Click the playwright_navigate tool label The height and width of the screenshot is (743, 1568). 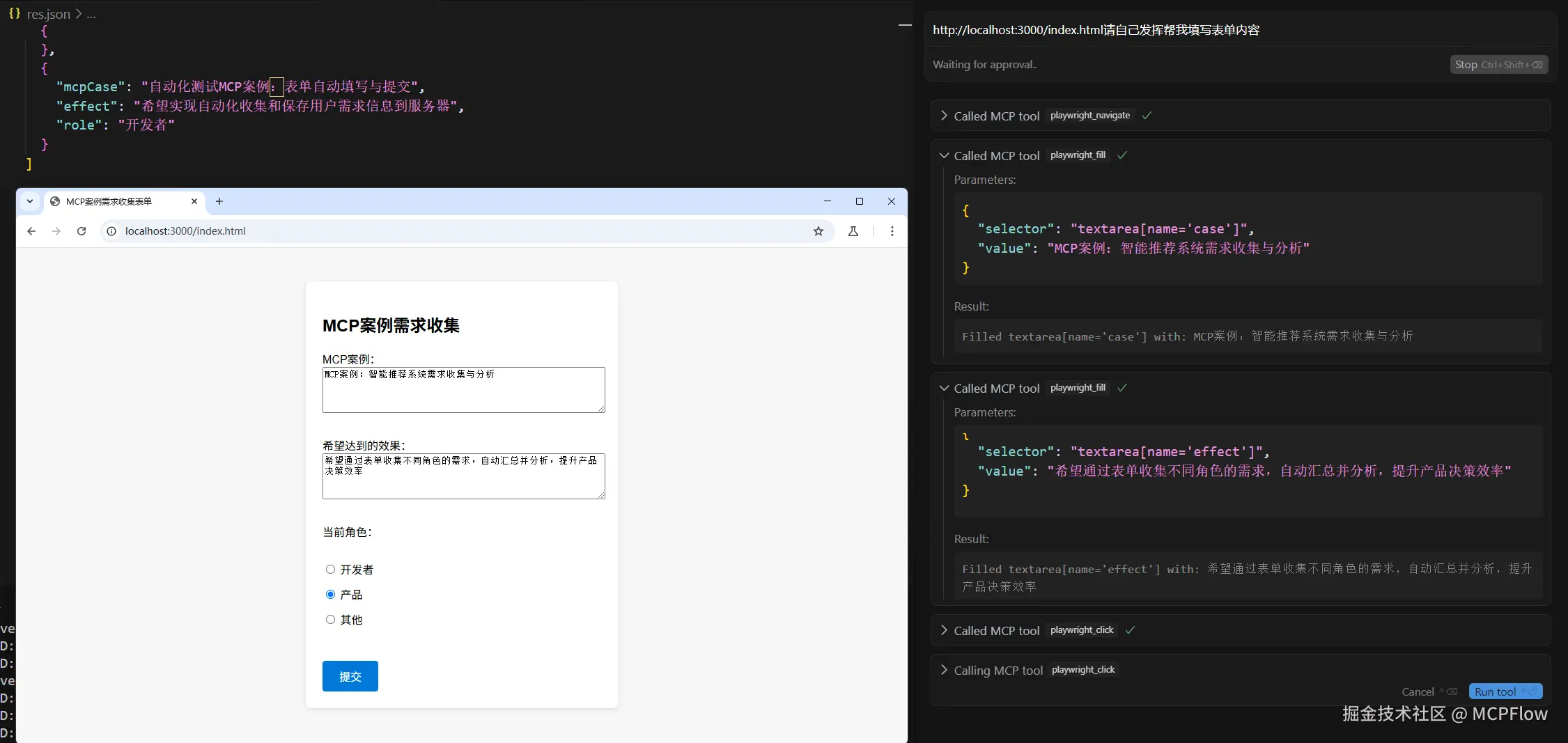coord(1090,116)
